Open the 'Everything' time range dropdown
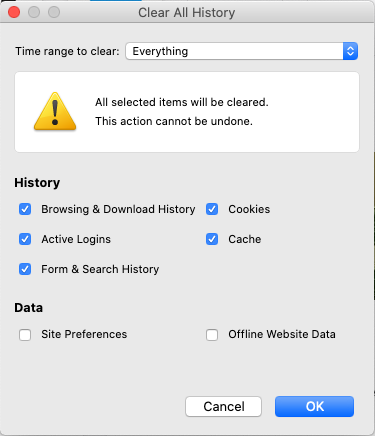The width and height of the screenshot is (375, 436). tap(242, 51)
